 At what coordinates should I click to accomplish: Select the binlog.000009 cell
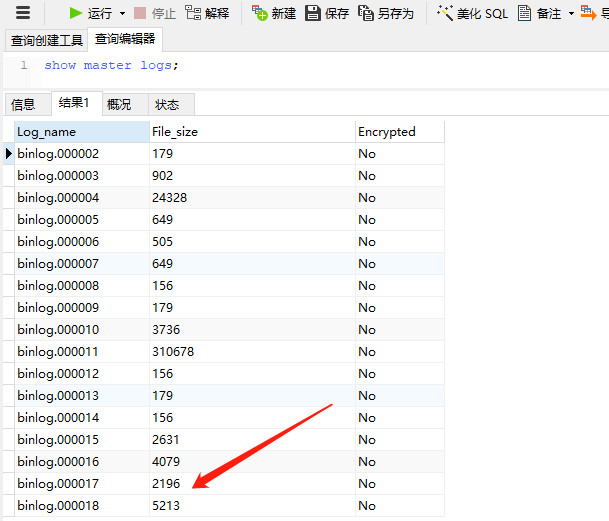[x=82, y=308]
